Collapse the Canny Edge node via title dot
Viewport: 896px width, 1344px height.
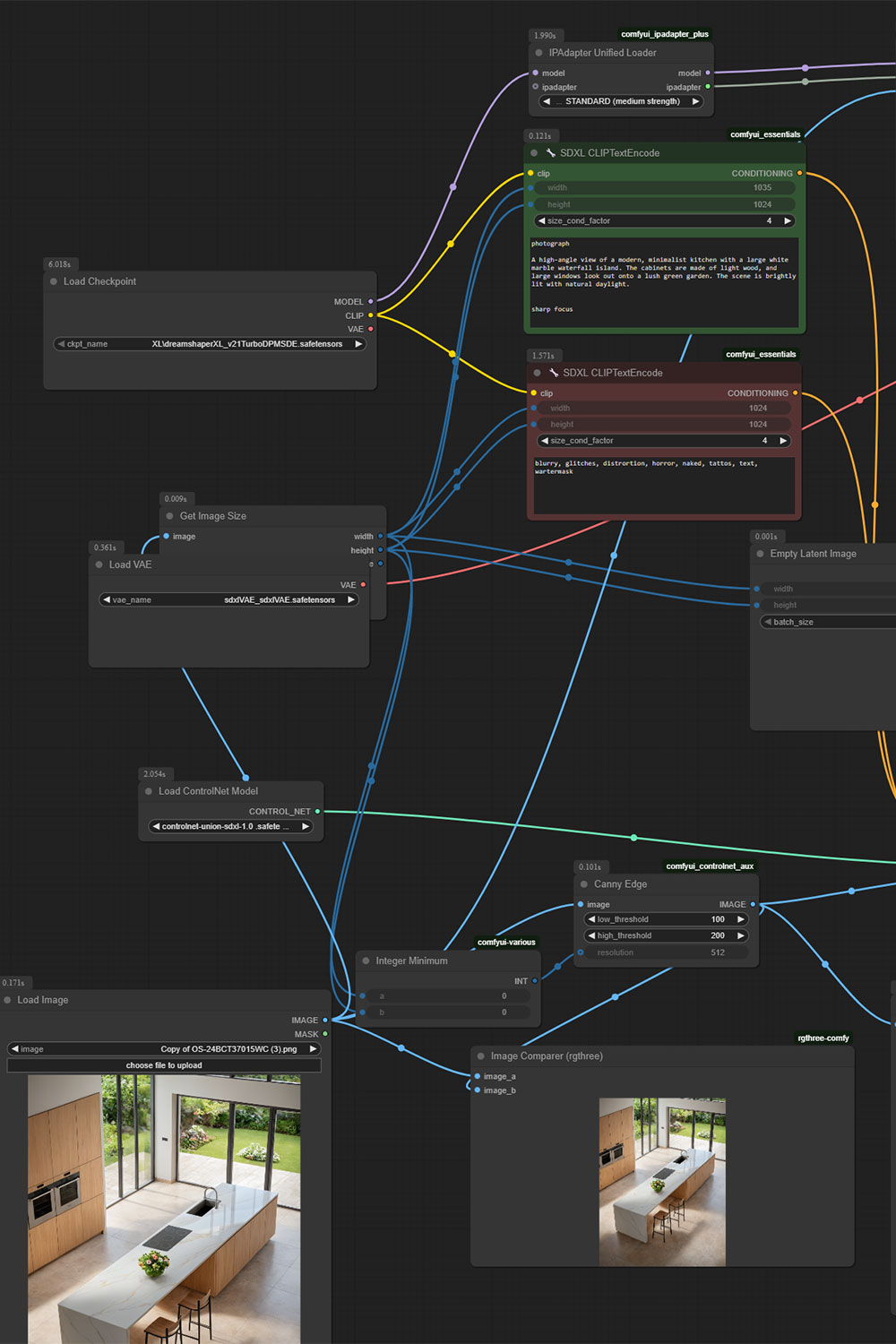coord(584,884)
